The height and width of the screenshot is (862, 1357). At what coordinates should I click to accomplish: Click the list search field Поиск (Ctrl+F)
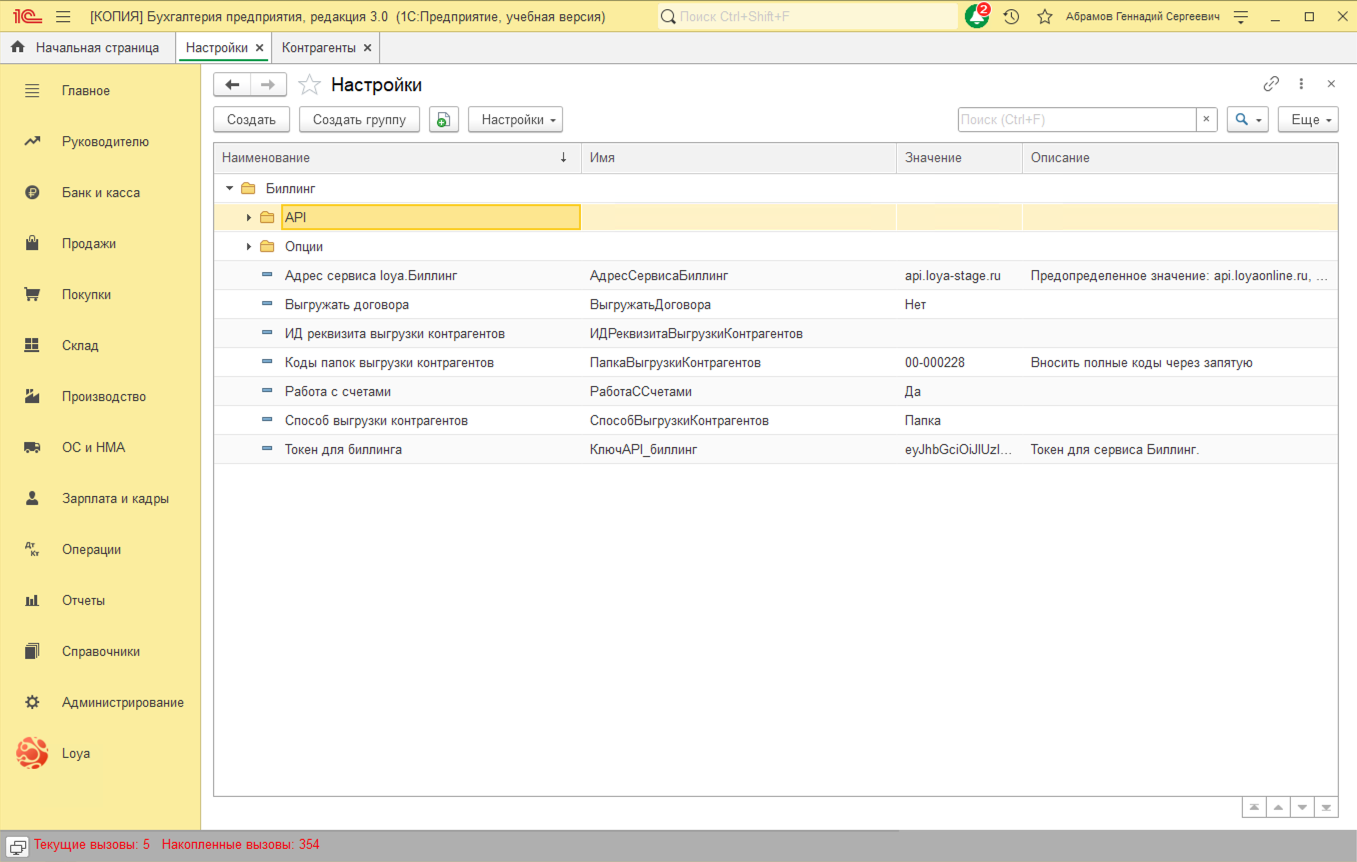pyautogui.click(x=1077, y=119)
